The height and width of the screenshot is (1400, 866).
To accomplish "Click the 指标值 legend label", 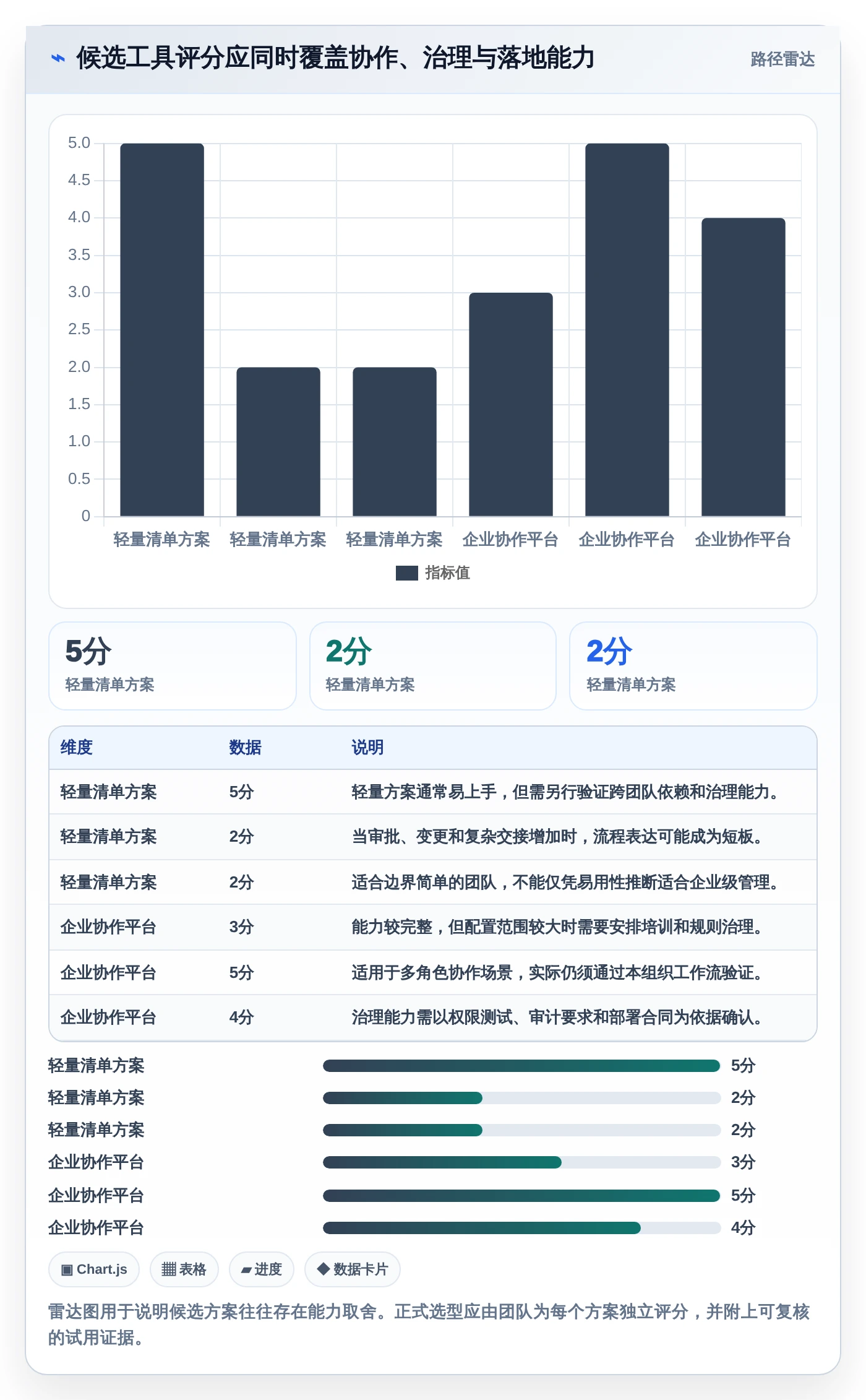I will [x=447, y=573].
